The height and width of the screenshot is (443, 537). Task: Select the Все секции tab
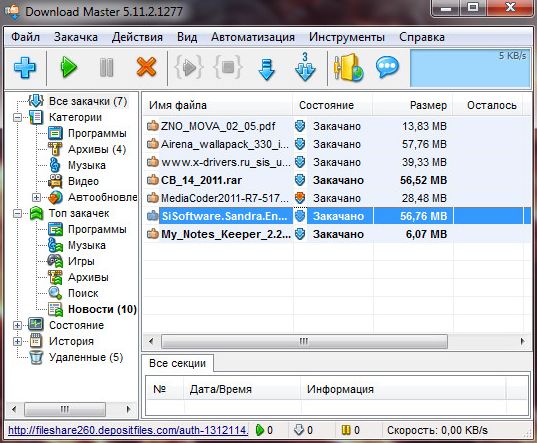click(x=177, y=363)
